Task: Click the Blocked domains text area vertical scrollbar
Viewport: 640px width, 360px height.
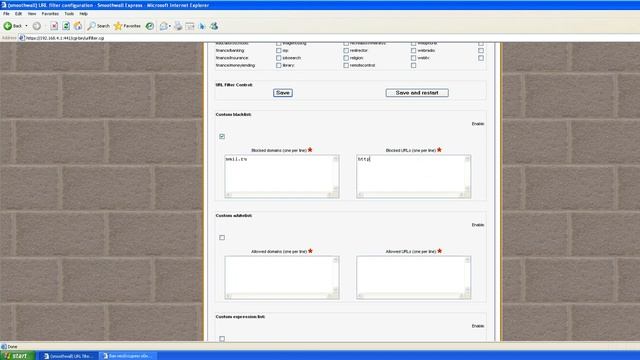Action: 336,173
